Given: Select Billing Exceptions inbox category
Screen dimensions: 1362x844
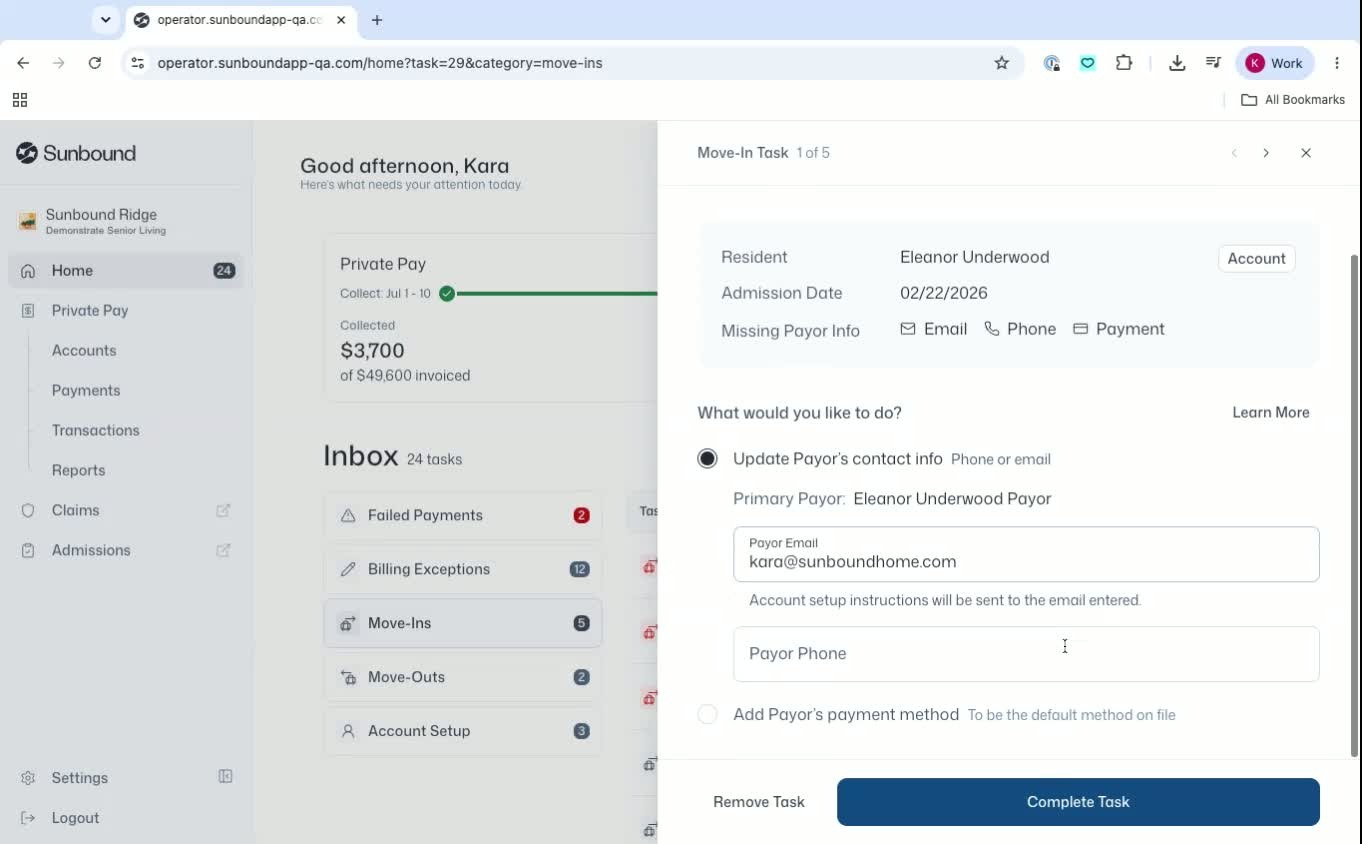Looking at the screenshot, I should [x=463, y=569].
